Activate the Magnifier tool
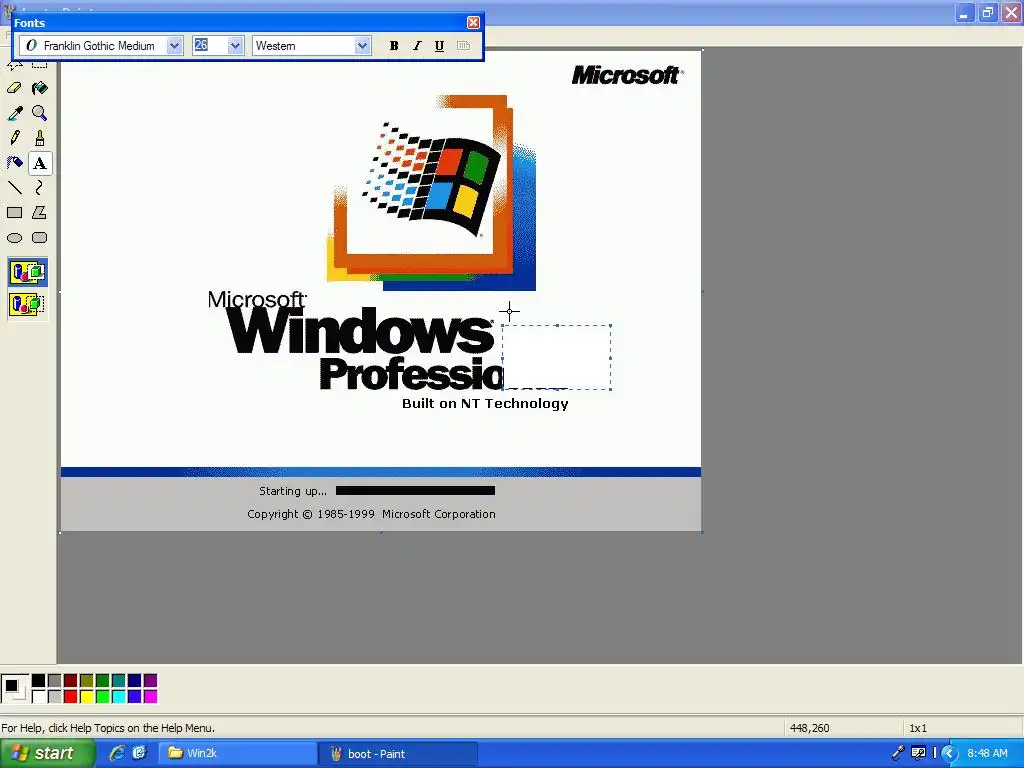The width and height of the screenshot is (1024, 768). click(x=39, y=113)
